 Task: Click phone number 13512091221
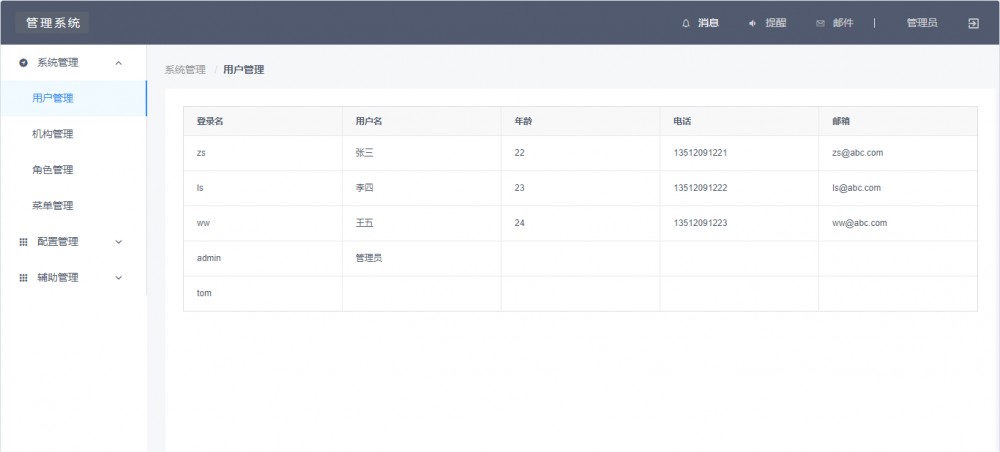coord(700,153)
